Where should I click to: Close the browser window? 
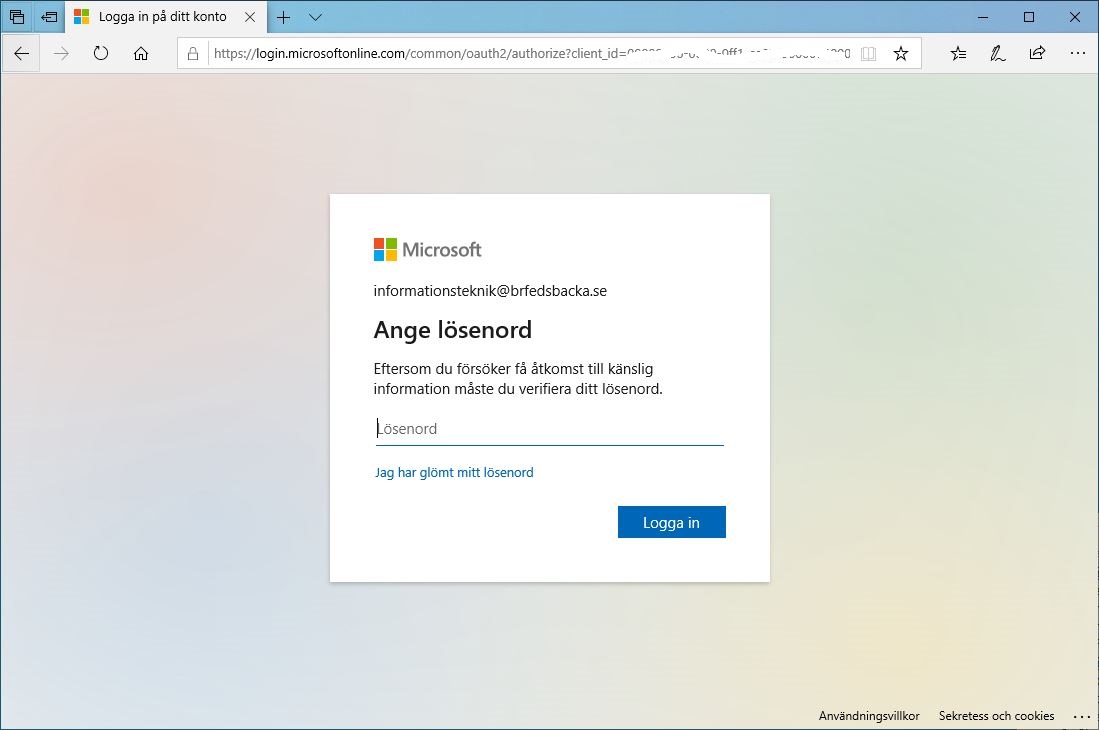coord(1074,17)
